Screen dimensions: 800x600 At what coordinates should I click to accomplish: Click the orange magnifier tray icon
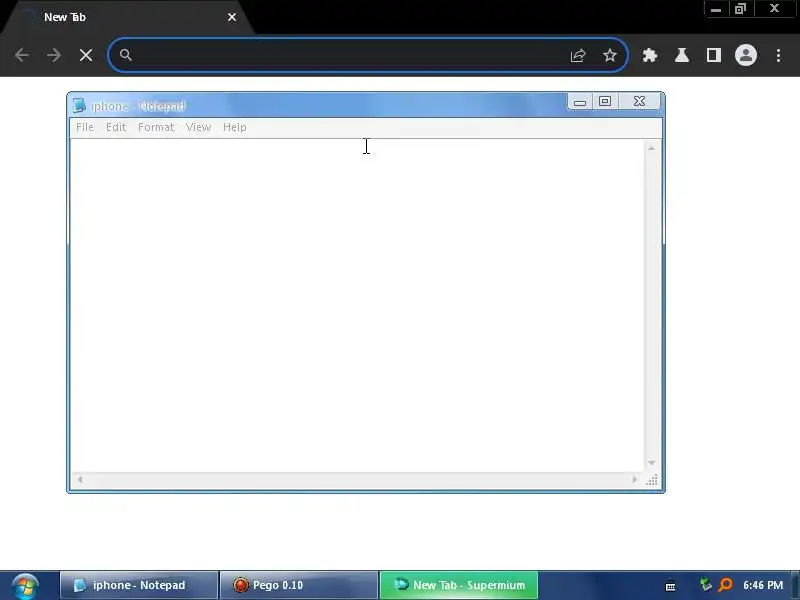pos(725,585)
